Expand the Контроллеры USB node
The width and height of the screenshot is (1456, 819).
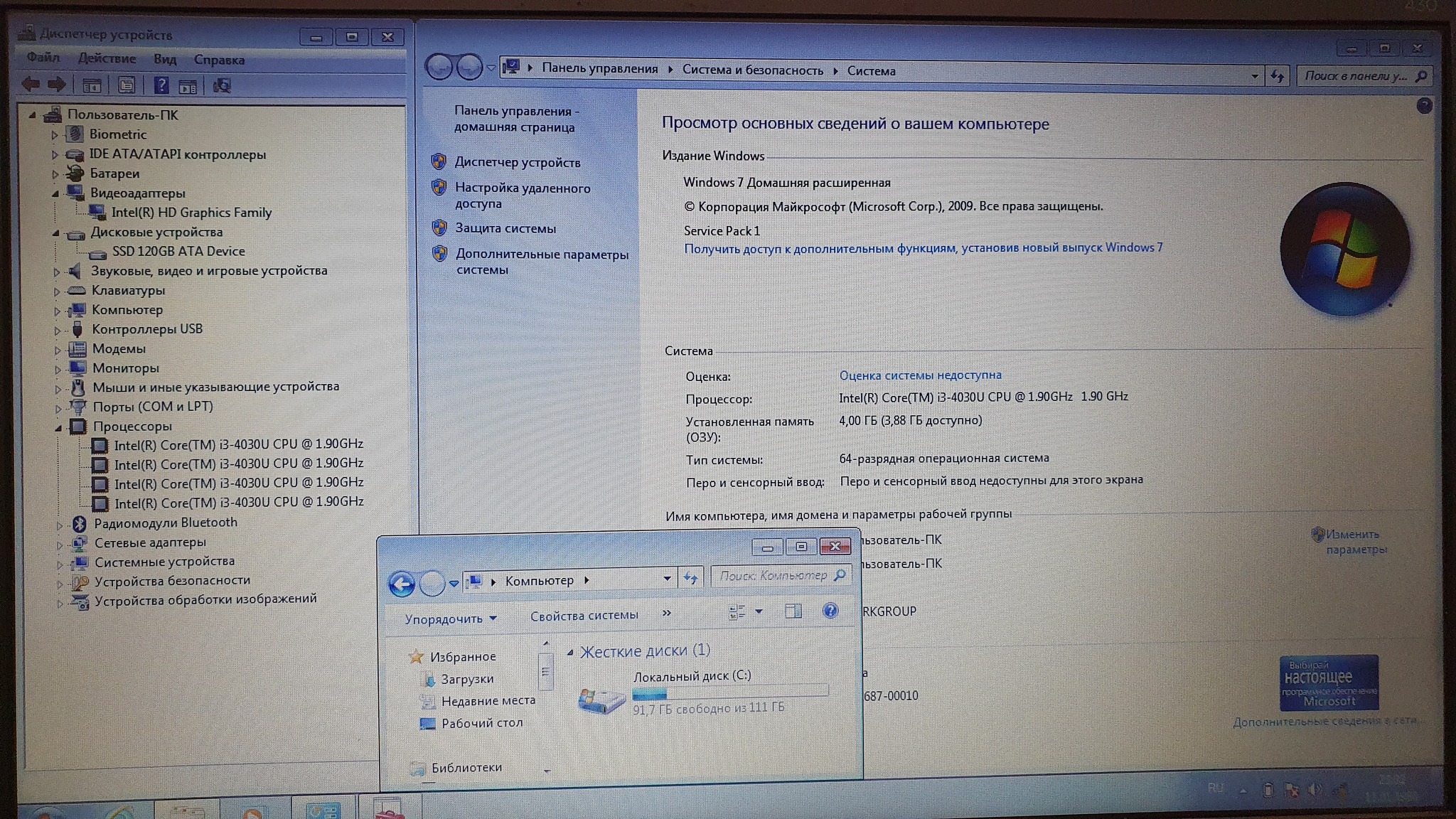pos(58,331)
